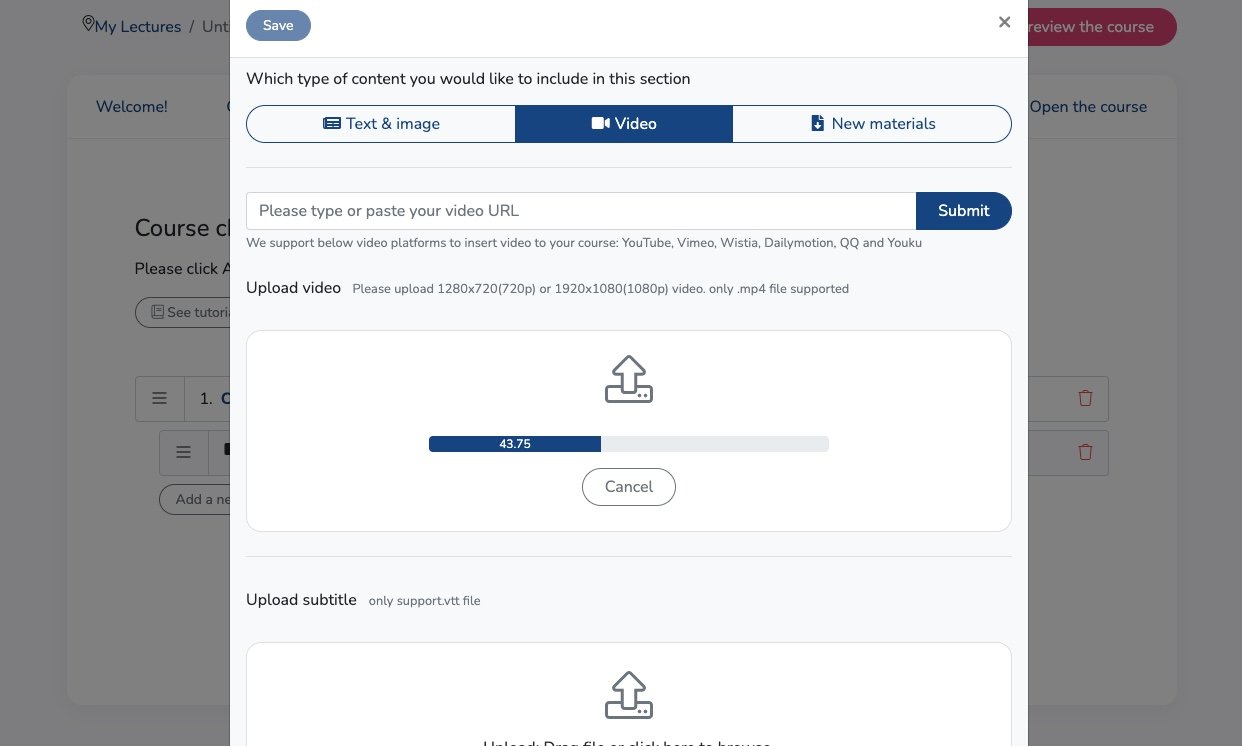1242x746 pixels.
Task: Switch to Text & image content type
Action: coord(381,124)
